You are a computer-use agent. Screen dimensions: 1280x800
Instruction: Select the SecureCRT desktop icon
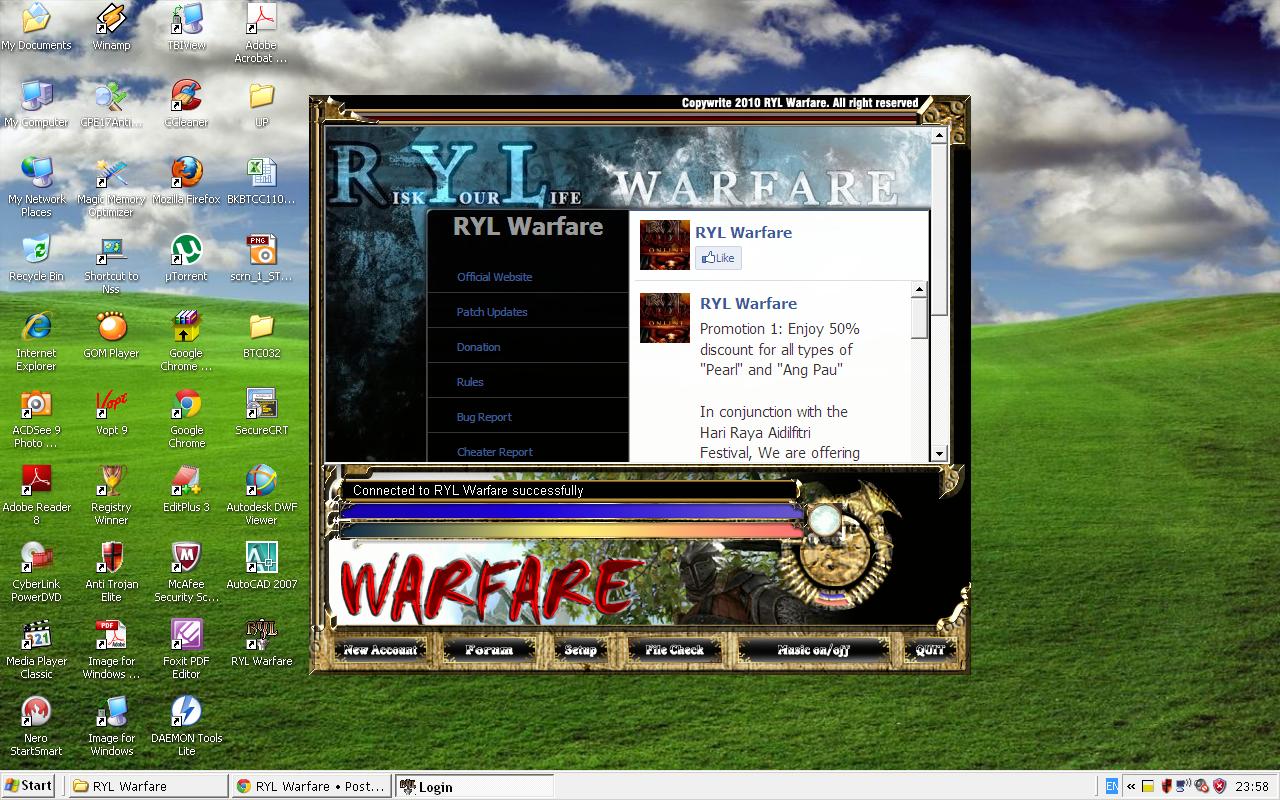(261, 412)
